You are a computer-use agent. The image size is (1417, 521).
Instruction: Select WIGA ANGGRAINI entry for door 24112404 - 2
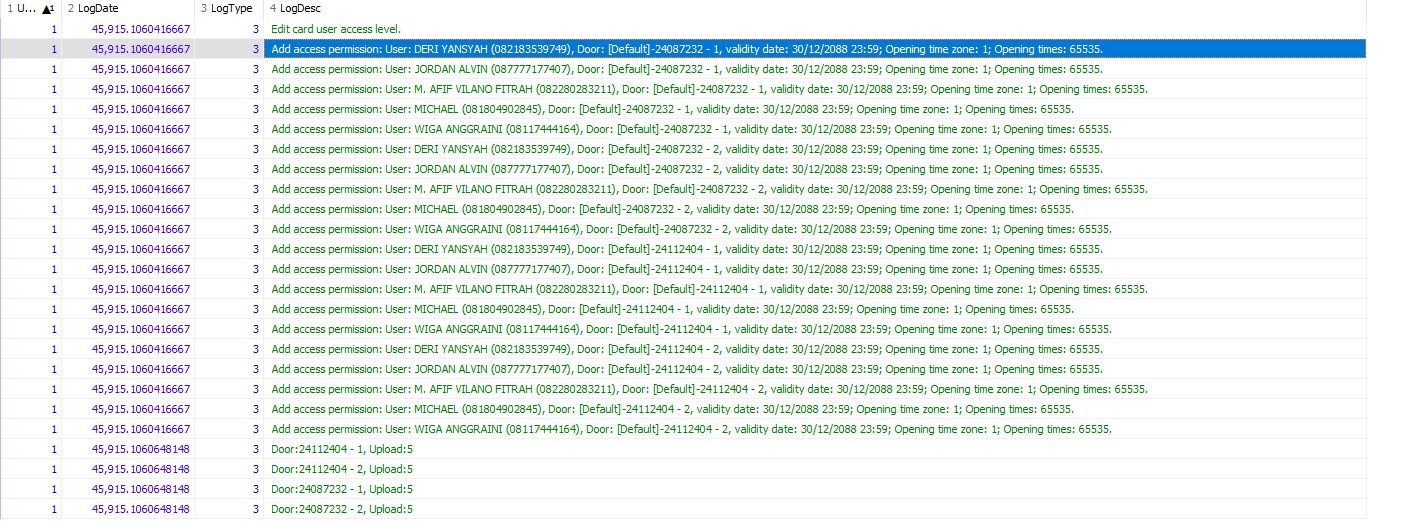[x=691, y=429]
